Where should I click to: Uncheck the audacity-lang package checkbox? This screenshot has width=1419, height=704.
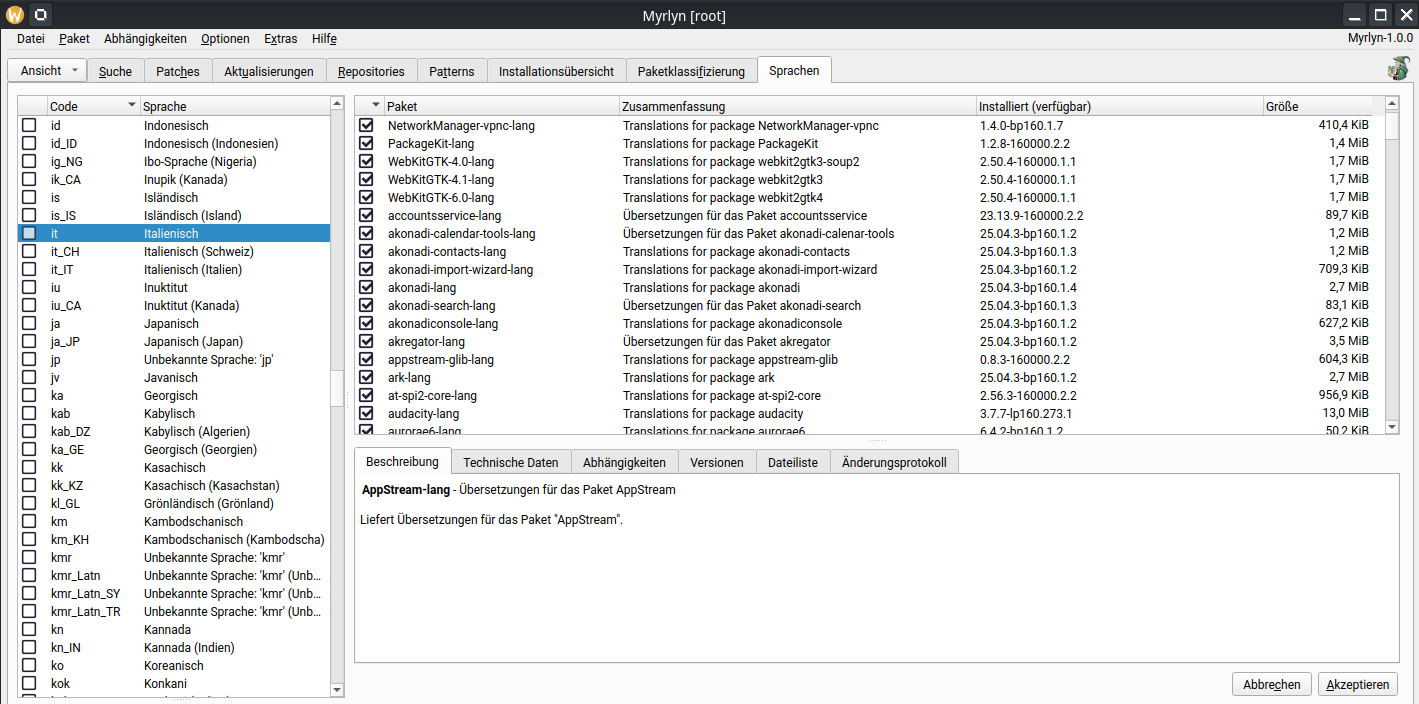(x=366, y=413)
